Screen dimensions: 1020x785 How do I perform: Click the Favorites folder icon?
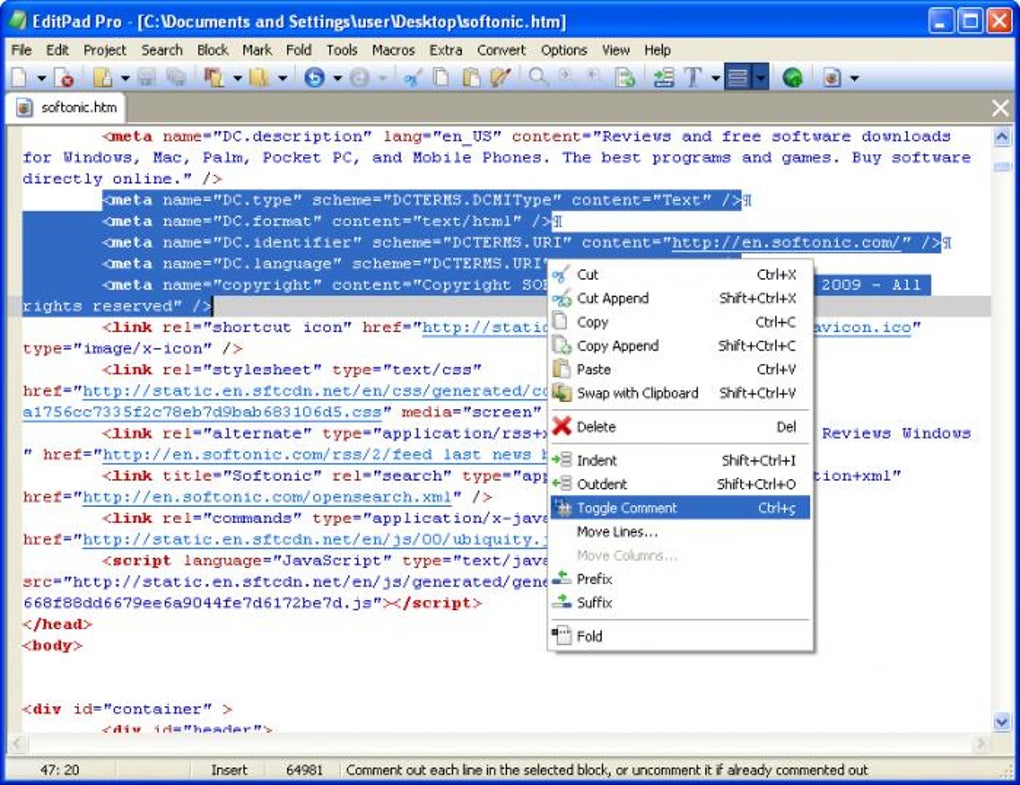tap(260, 78)
